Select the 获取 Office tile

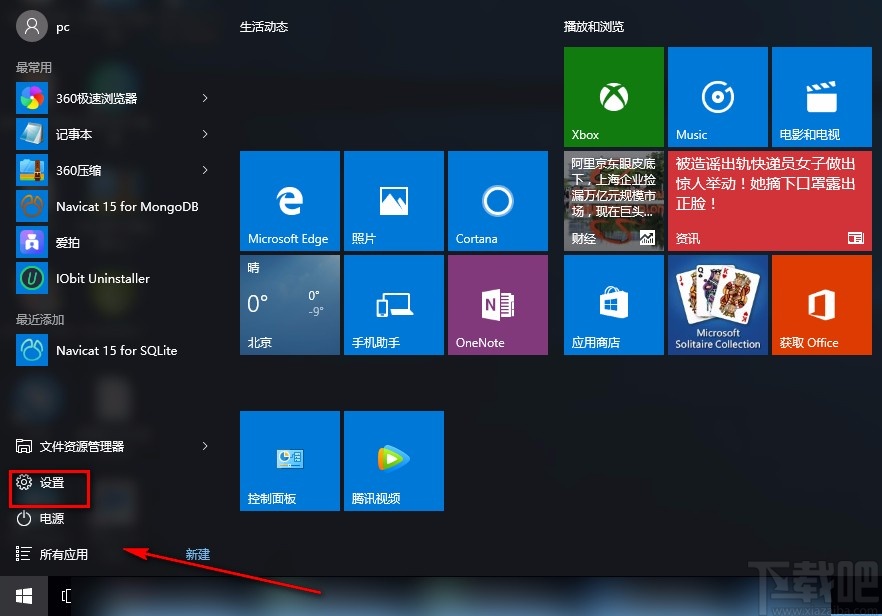click(821, 304)
